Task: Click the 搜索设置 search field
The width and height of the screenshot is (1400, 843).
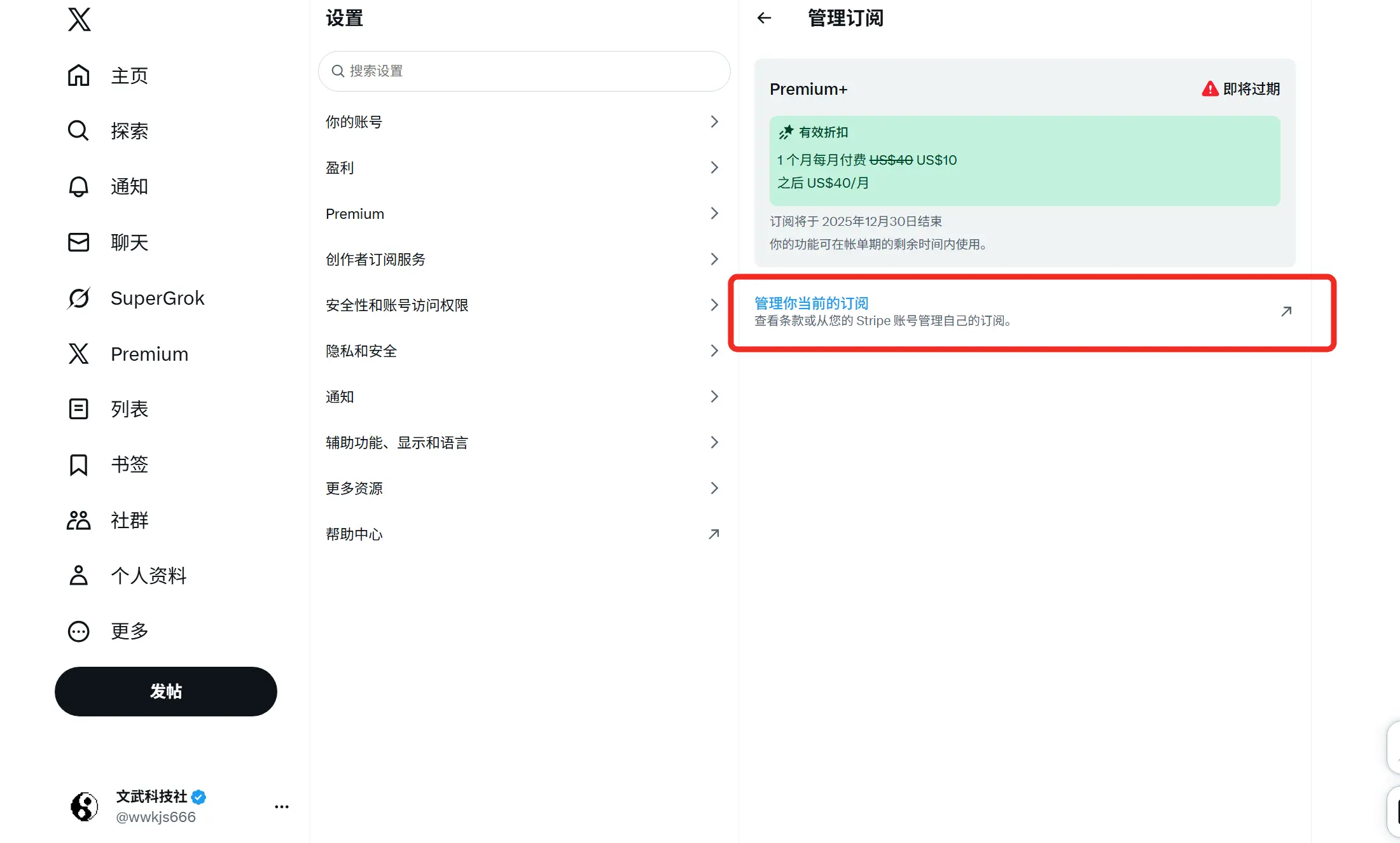Action: (523, 71)
